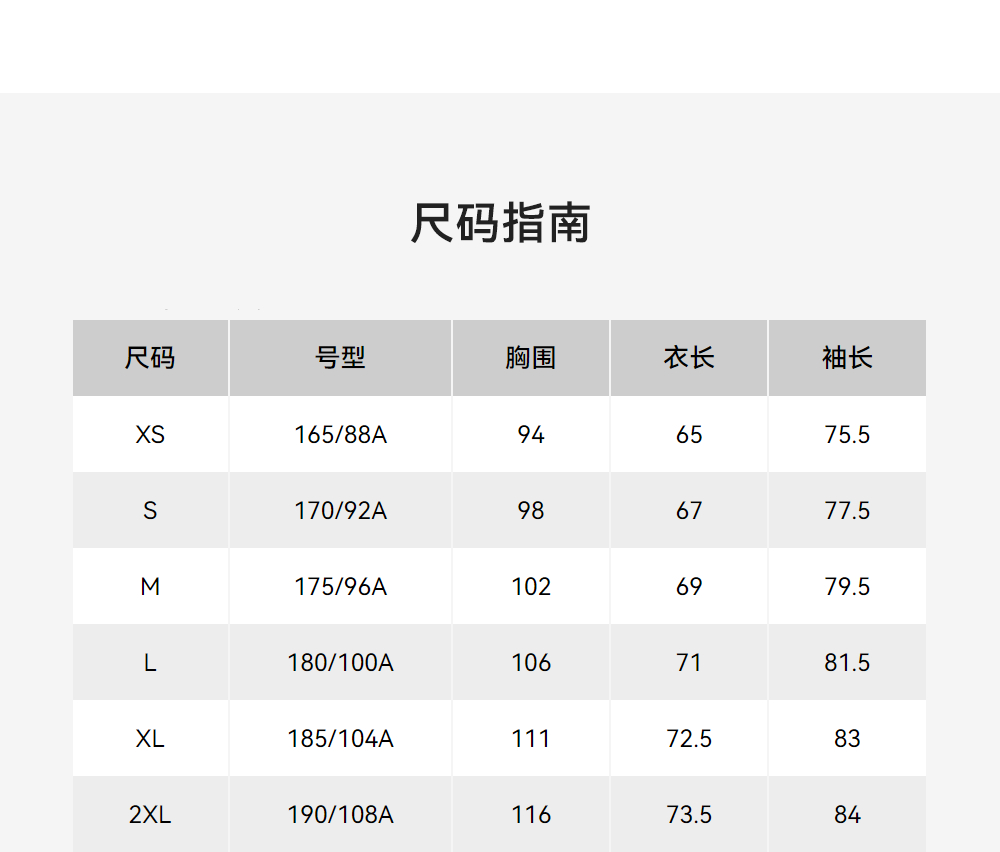This screenshot has height=852, width=1000.
Task: Click the 180/100A cell
Action: 341,663
